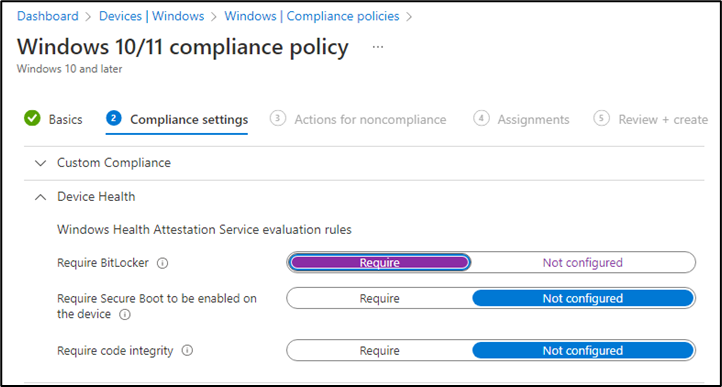Set Secure Boot to Require
This screenshot has height=387, width=722.
[x=379, y=299]
